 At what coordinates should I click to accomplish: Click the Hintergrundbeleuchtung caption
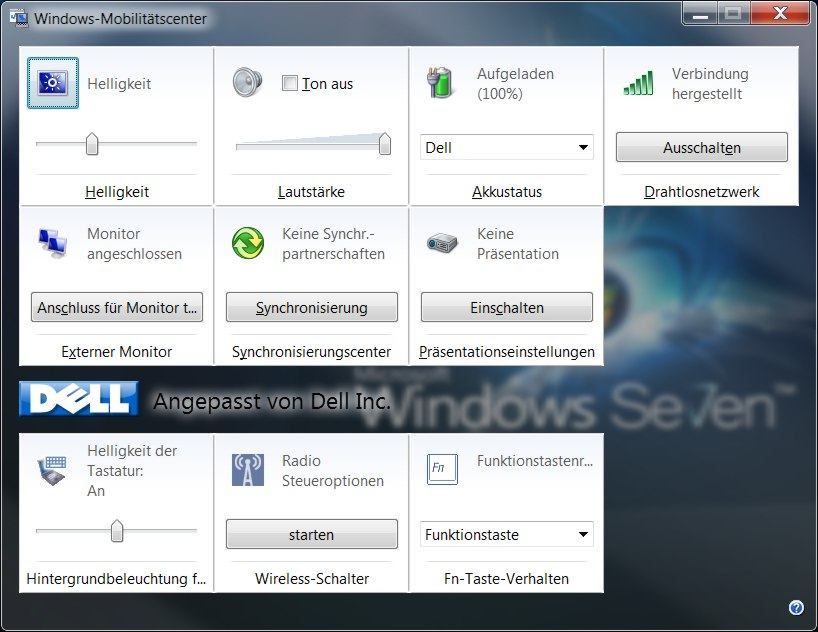(x=116, y=579)
